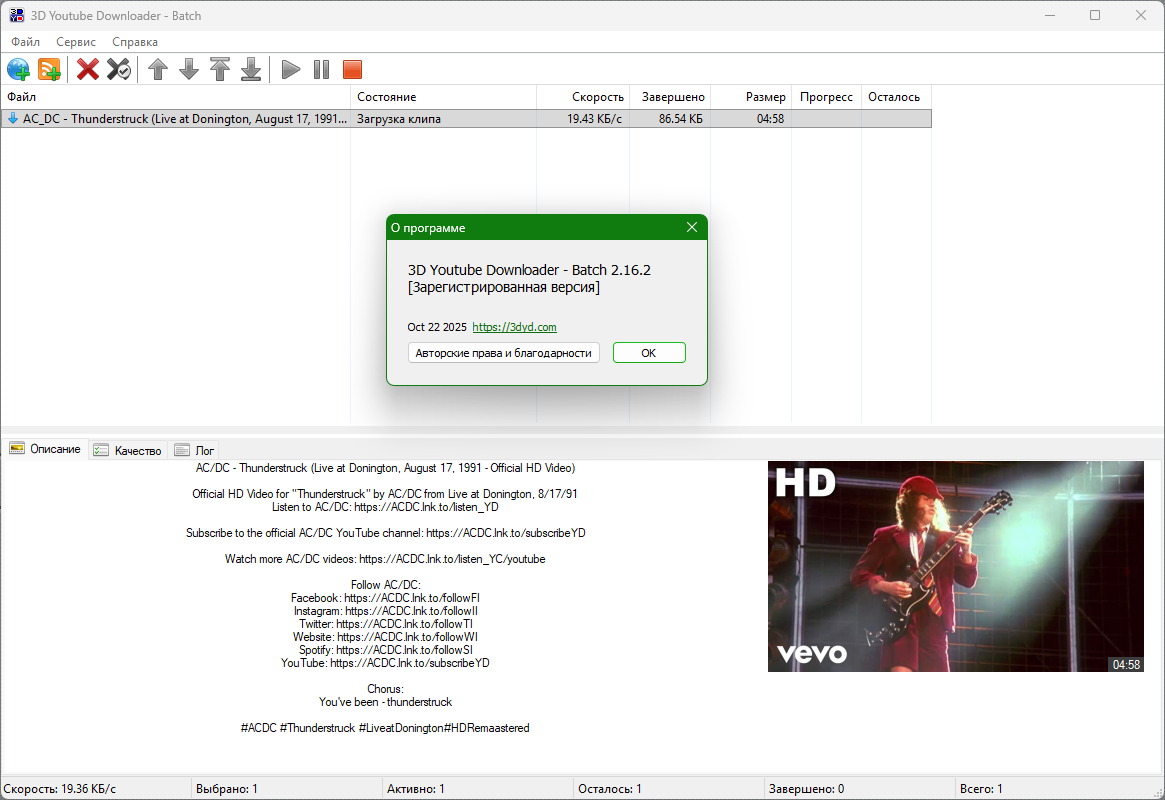The width and height of the screenshot is (1165, 800).
Task: Click the Twitter followTI line
Action: tap(385, 624)
